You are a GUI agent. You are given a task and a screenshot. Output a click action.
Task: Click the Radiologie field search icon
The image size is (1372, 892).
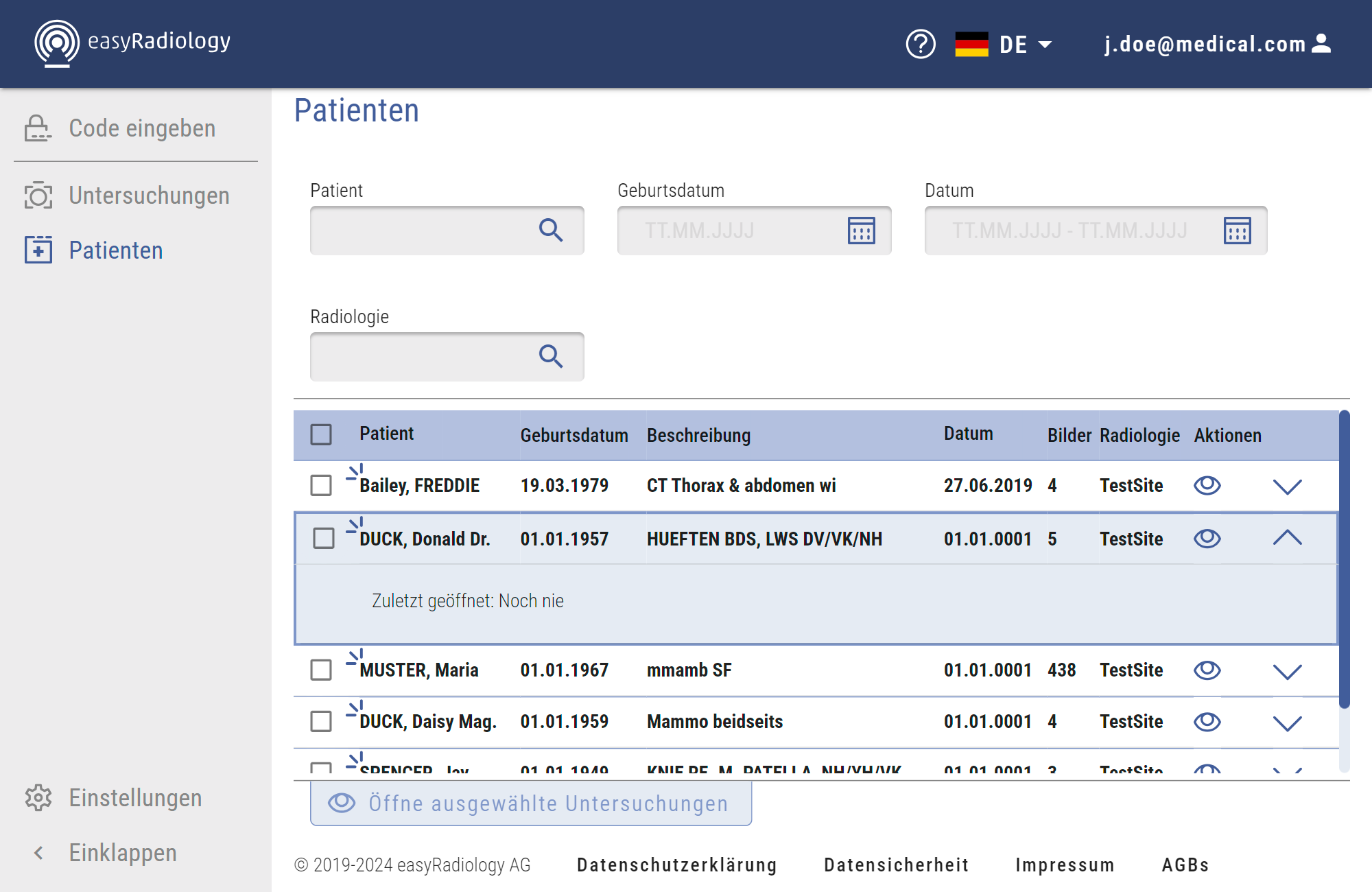click(551, 357)
